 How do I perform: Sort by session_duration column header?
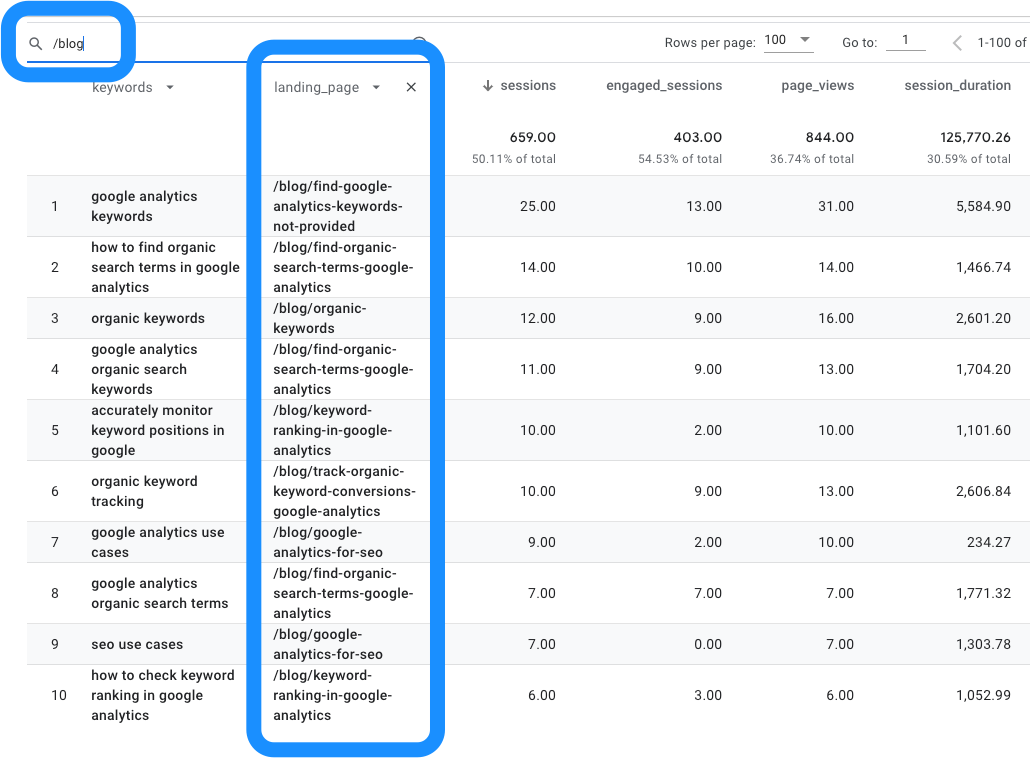coord(957,85)
